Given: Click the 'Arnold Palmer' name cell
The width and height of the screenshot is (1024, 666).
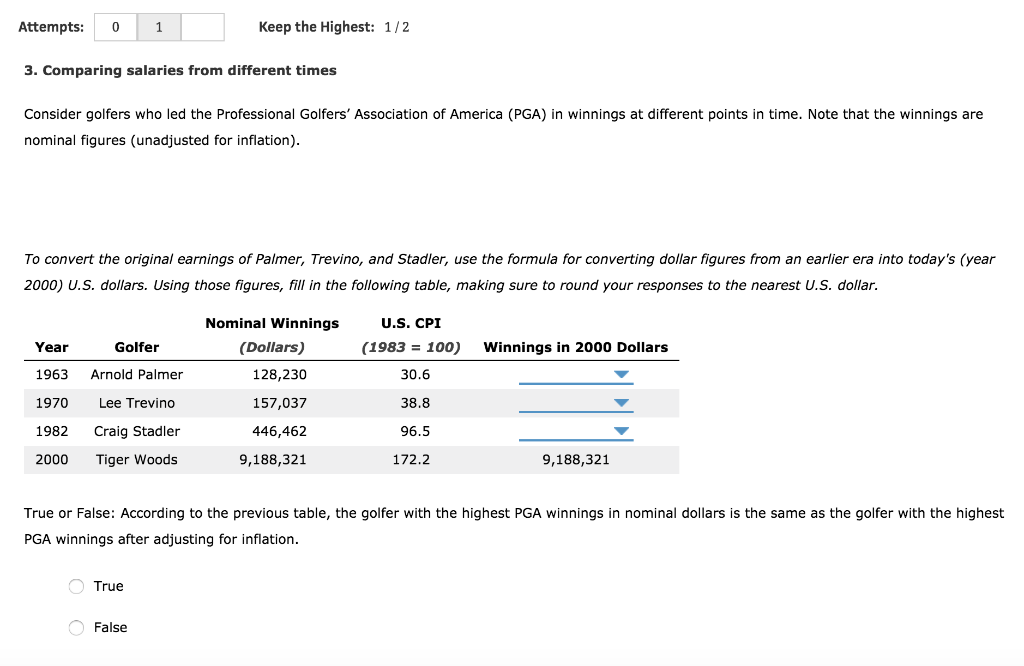Looking at the screenshot, I should click(136, 375).
